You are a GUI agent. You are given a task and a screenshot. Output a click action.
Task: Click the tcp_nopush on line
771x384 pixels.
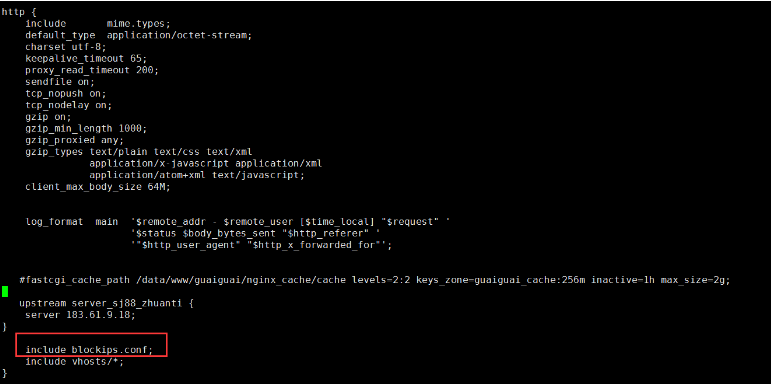click(x=66, y=93)
